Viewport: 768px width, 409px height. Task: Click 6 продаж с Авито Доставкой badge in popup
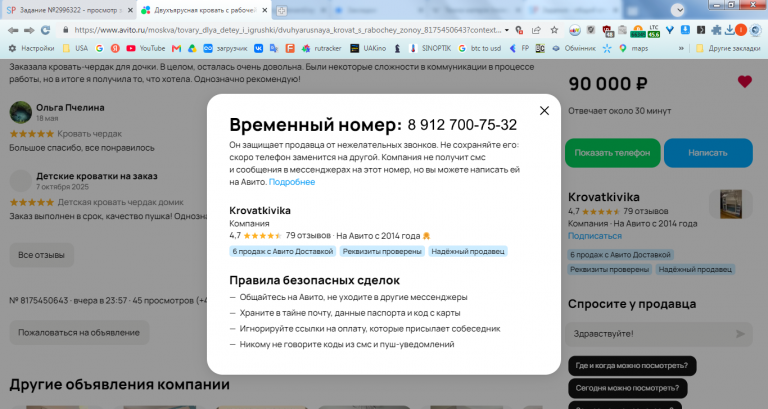coord(283,251)
